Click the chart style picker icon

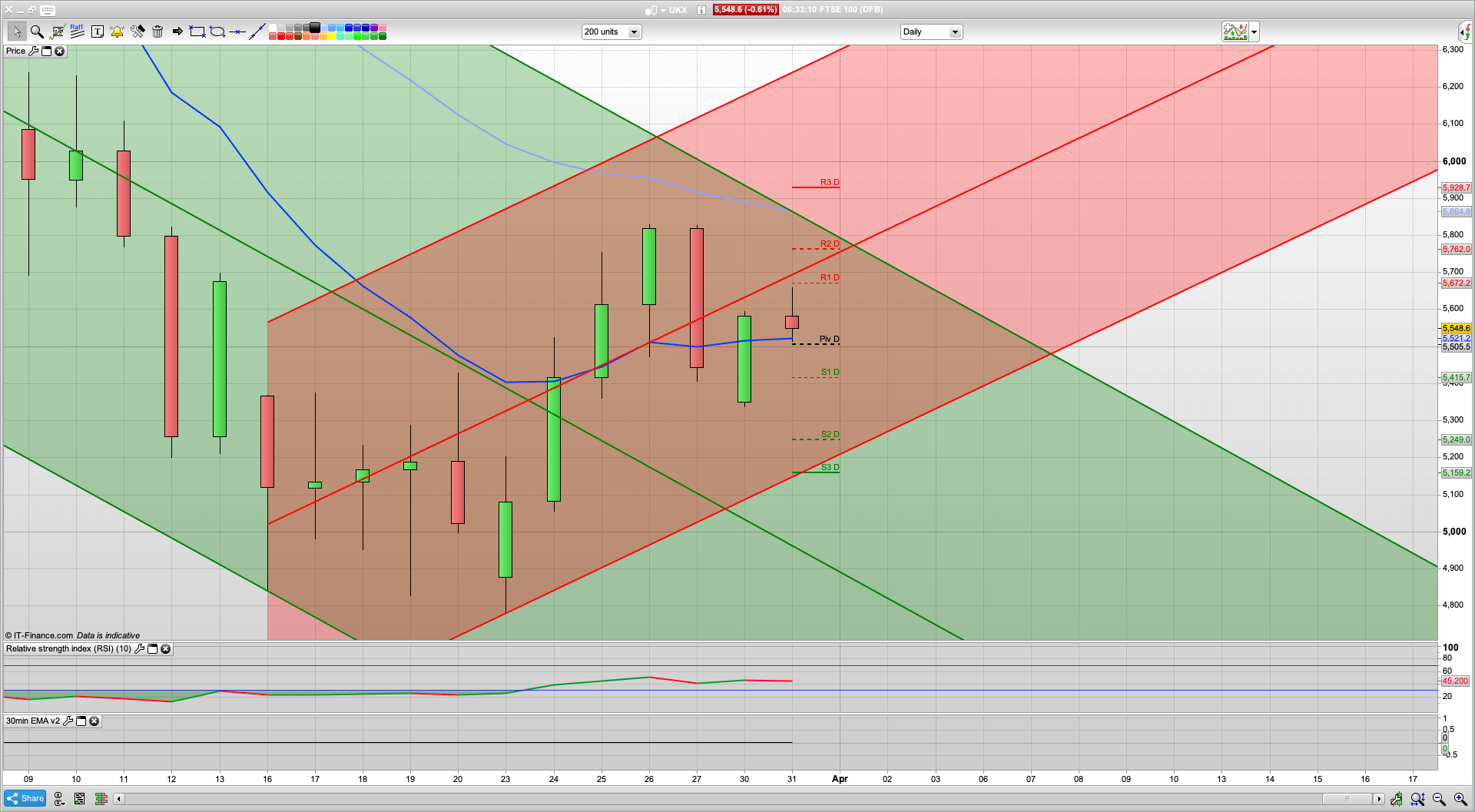pos(1235,32)
